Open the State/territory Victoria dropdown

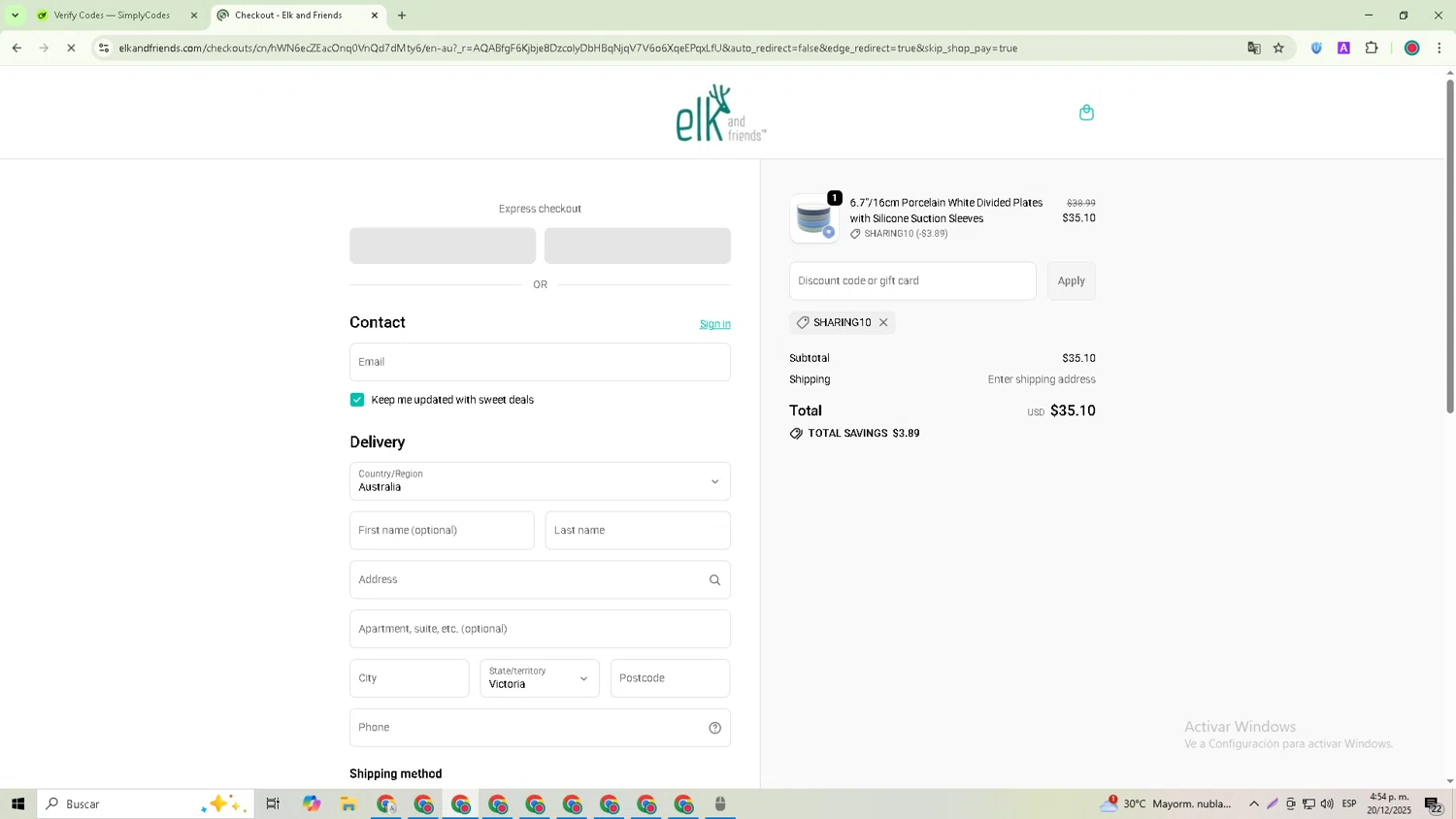pyautogui.click(x=540, y=678)
